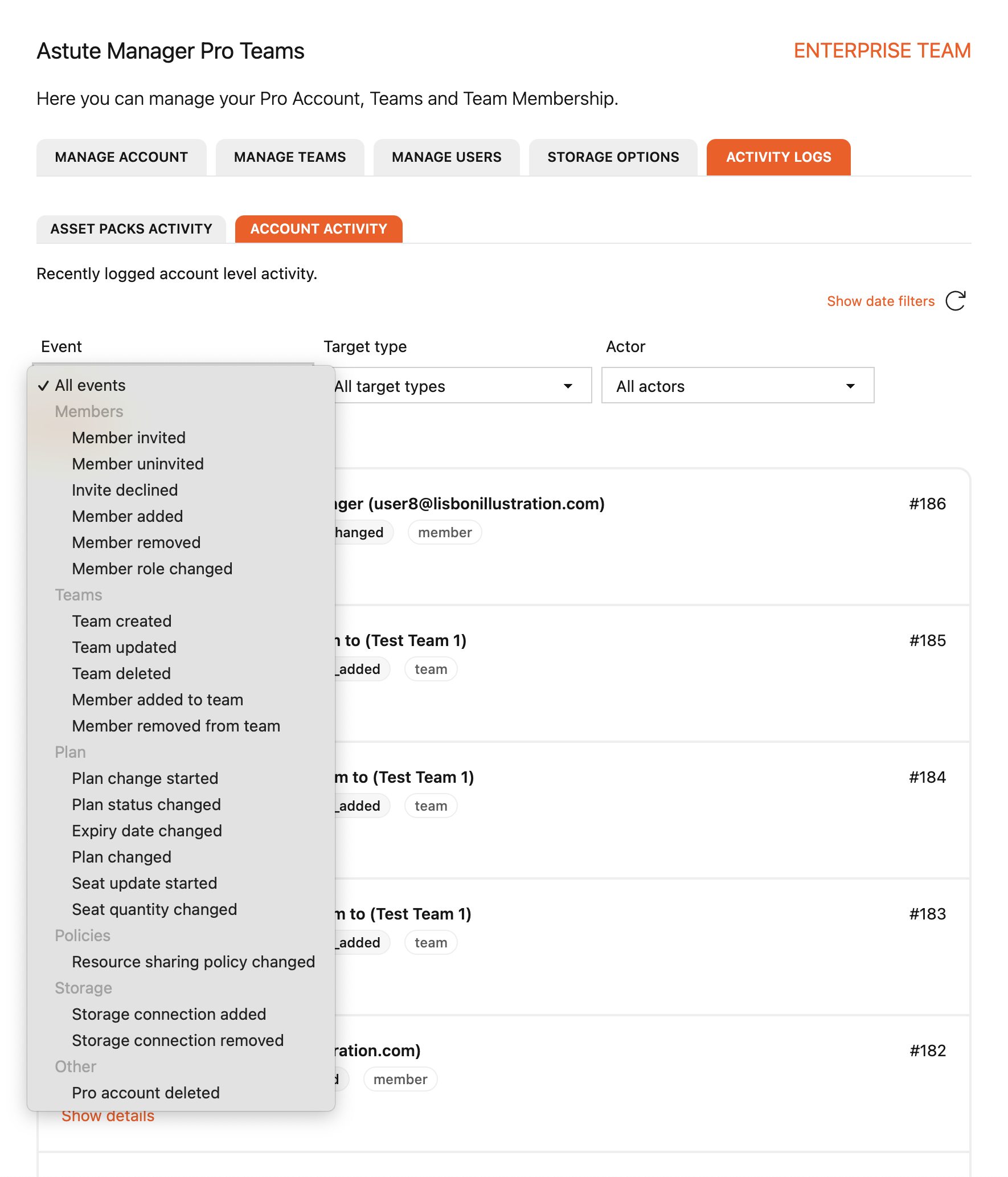Choose Member invited event filter
The image size is (1008, 1177).
pos(129,438)
